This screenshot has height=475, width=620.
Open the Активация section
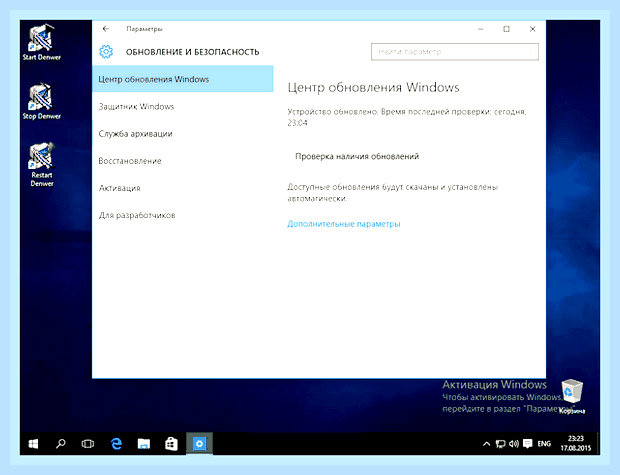pos(183,188)
